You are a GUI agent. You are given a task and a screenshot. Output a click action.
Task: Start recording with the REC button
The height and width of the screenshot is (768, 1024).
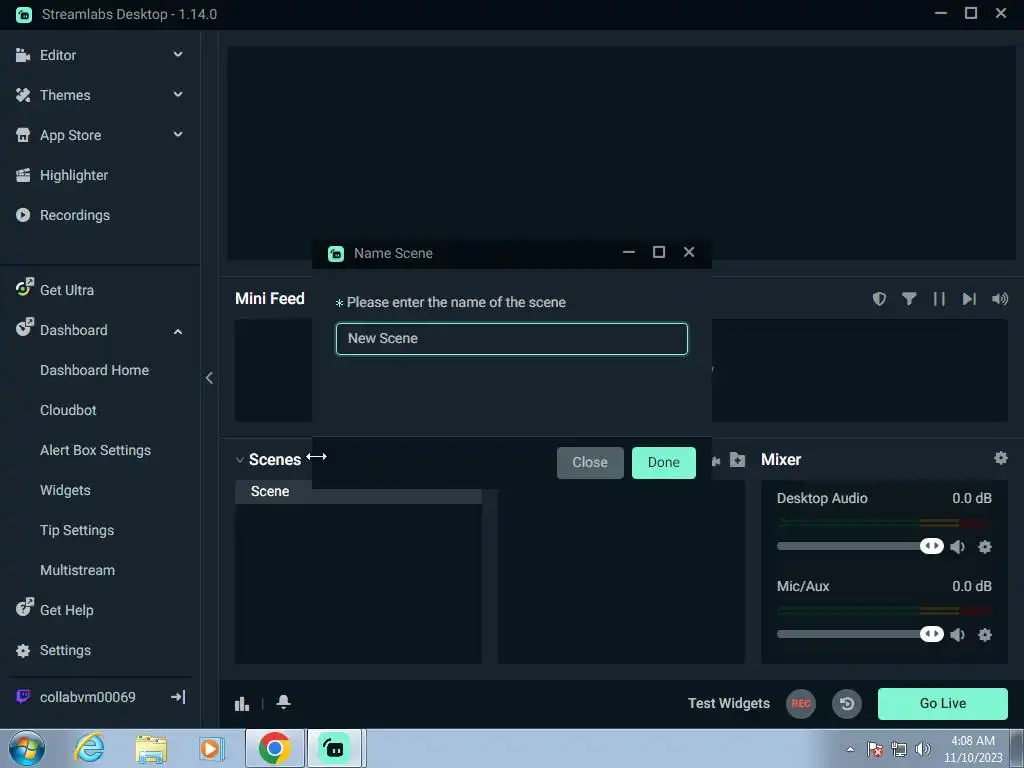point(801,704)
